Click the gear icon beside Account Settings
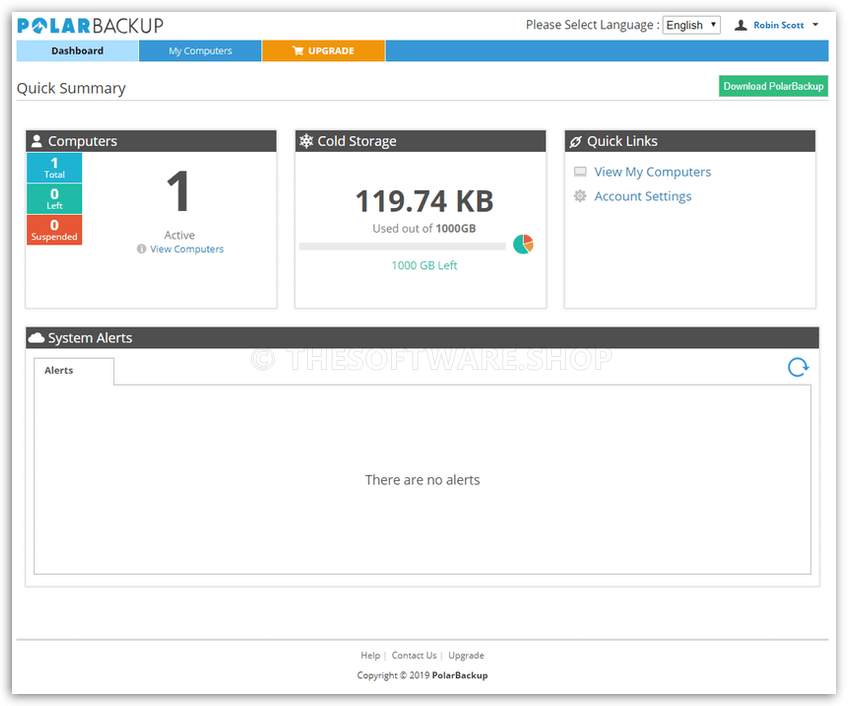 pyautogui.click(x=581, y=196)
